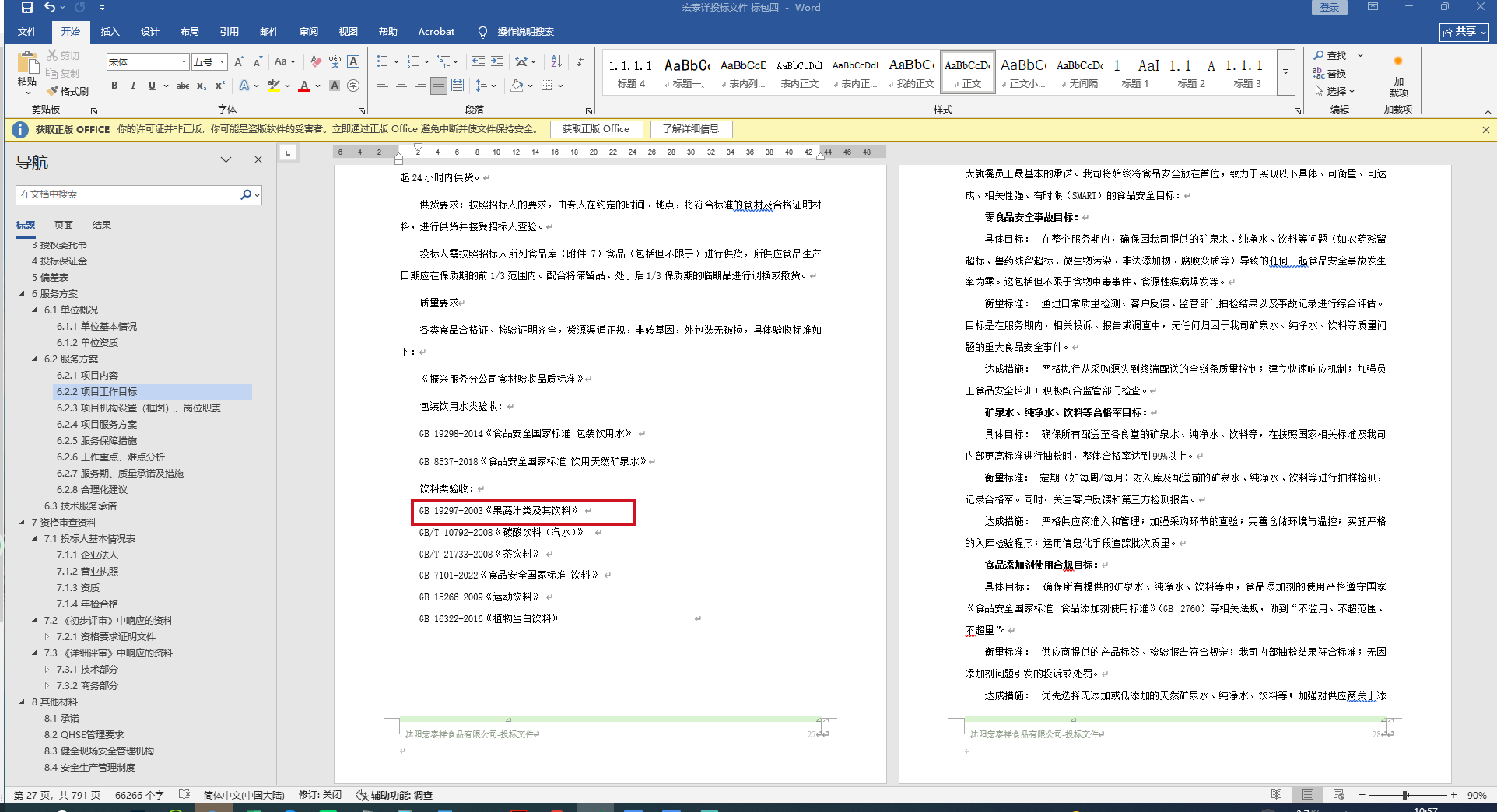
Task: Apply the red font color
Action: coord(305,86)
